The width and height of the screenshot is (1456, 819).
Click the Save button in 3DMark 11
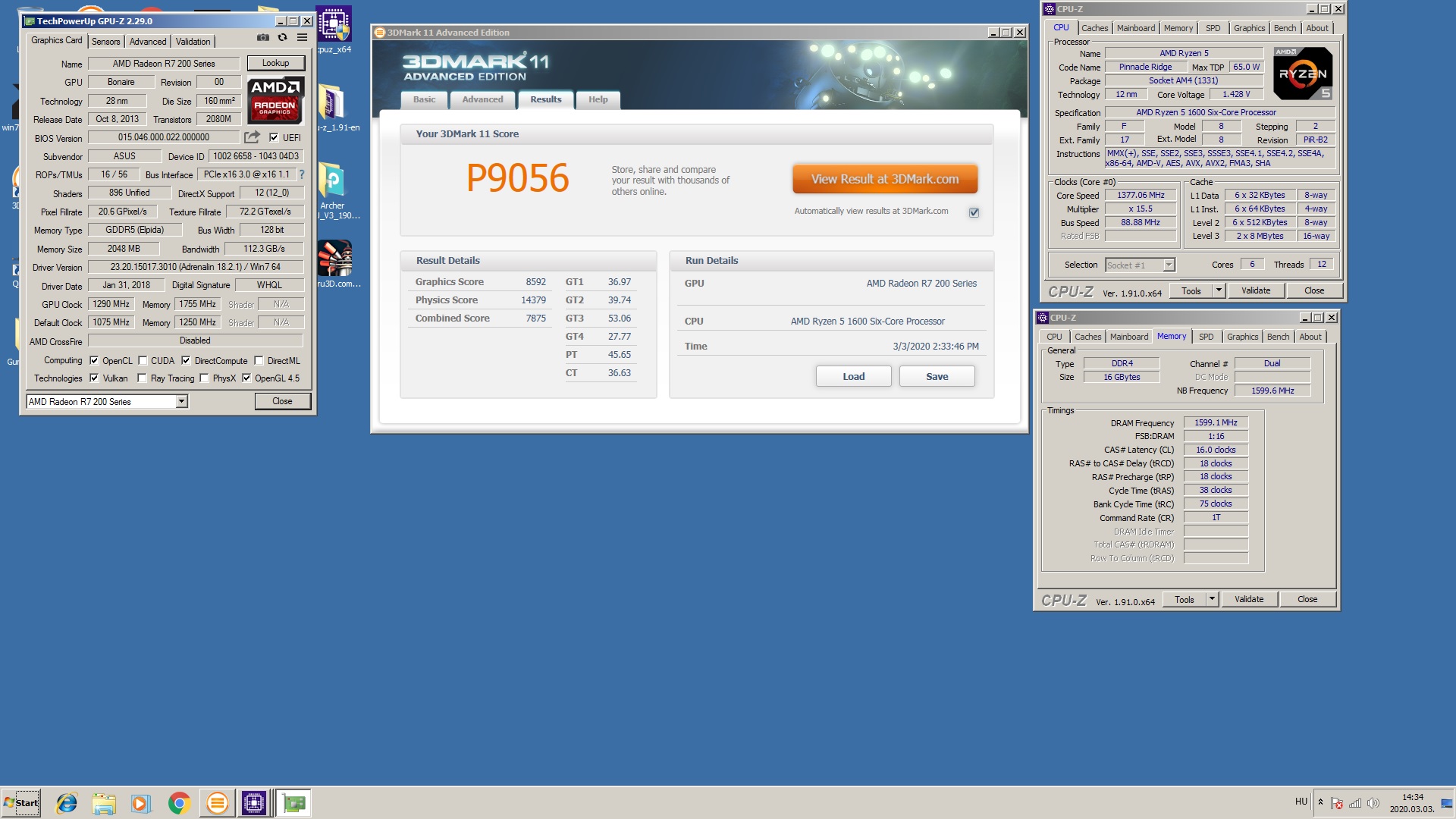pos(937,376)
